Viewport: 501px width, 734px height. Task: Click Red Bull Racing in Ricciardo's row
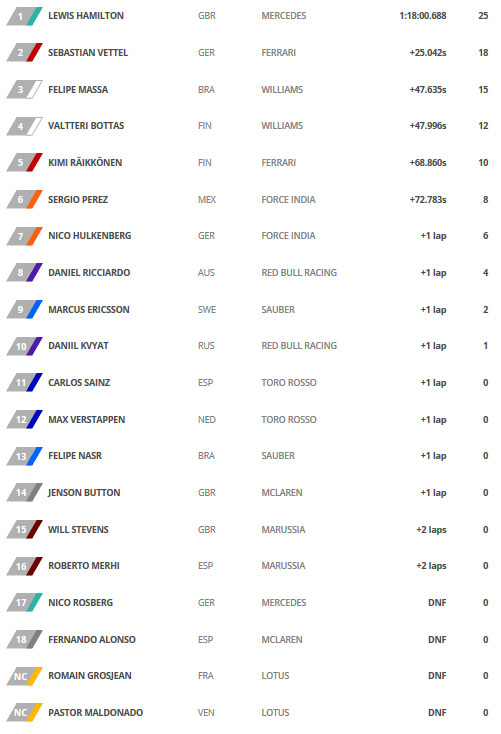[299, 272]
